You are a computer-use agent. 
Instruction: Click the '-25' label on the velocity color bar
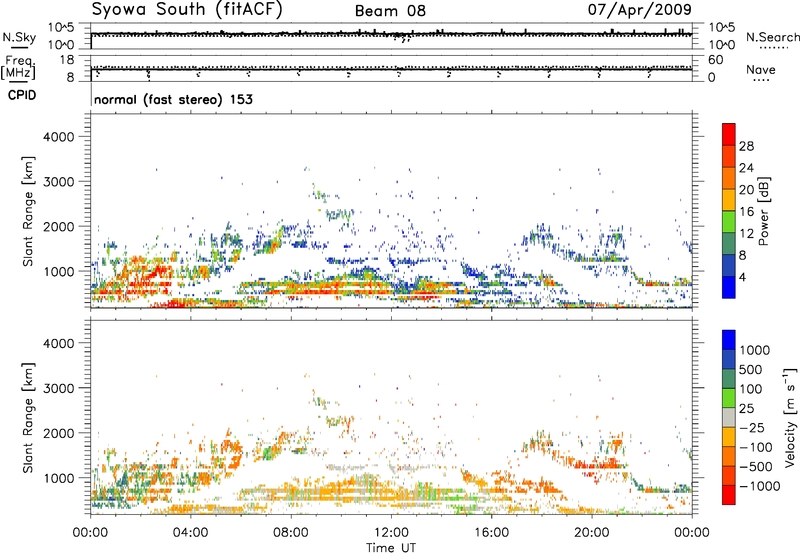click(x=752, y=428)
